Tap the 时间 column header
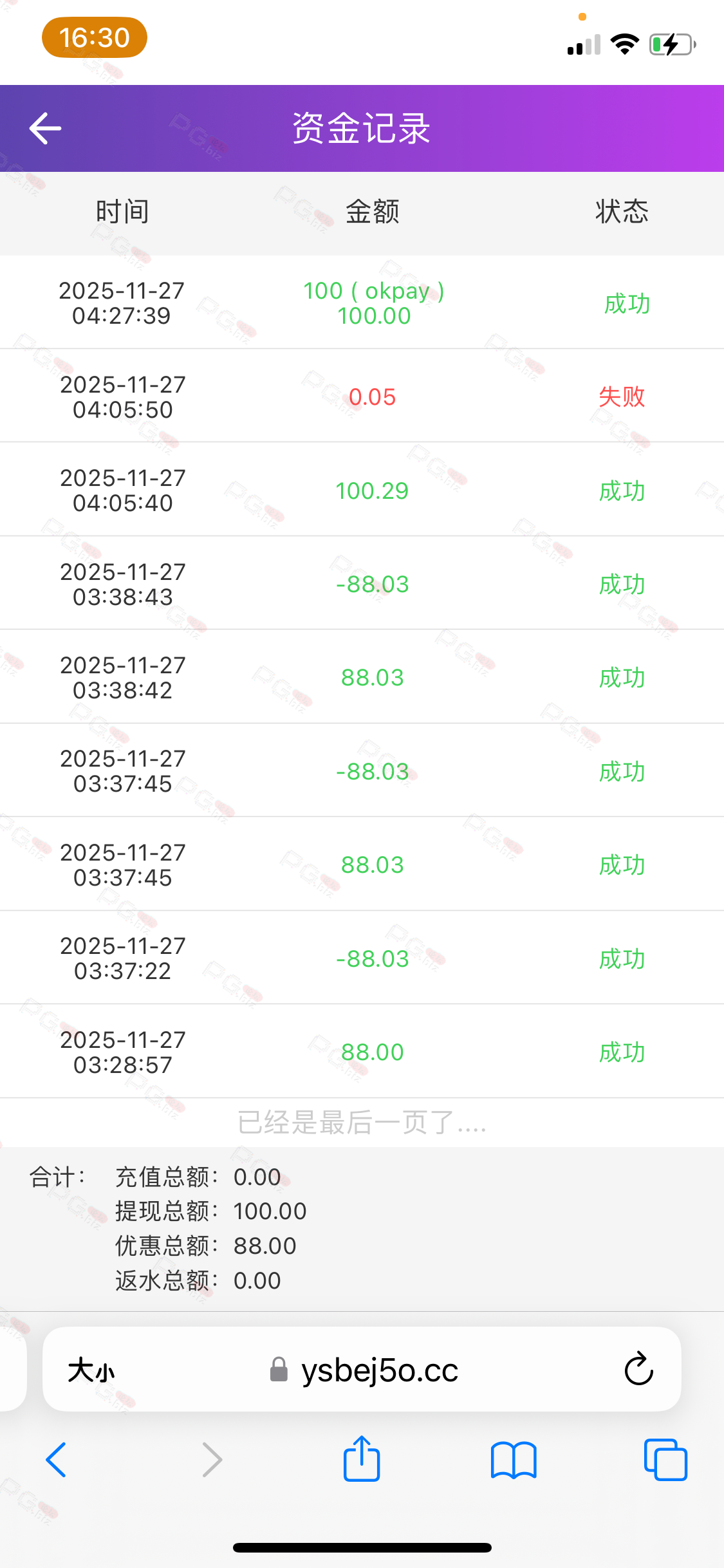 pos(122,212)
